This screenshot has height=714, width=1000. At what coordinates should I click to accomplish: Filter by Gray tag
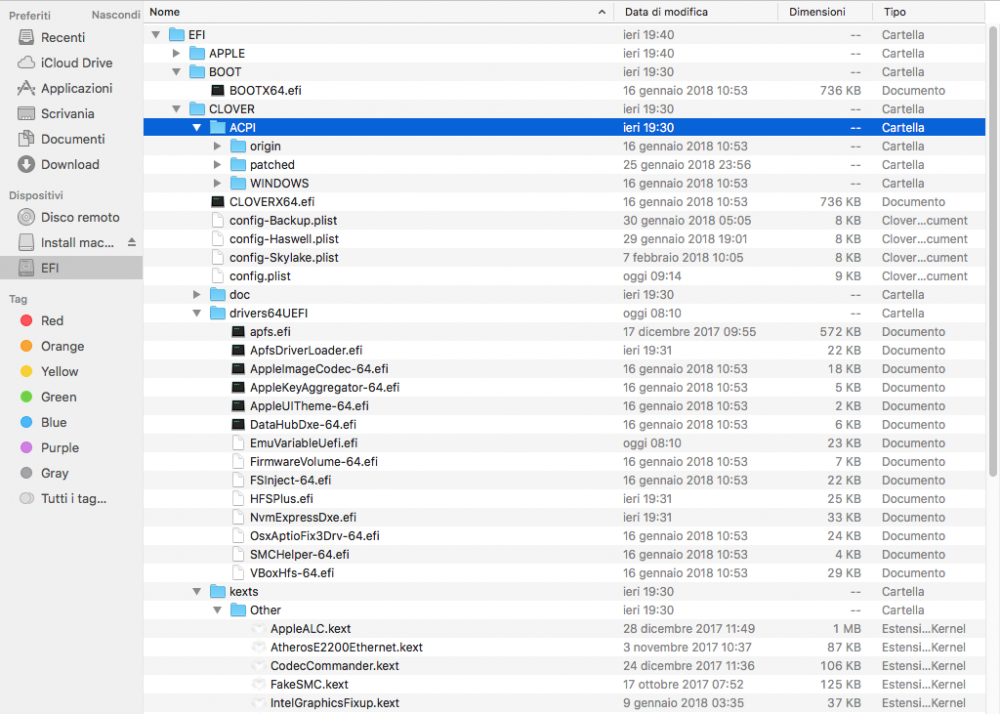(45, 473)
